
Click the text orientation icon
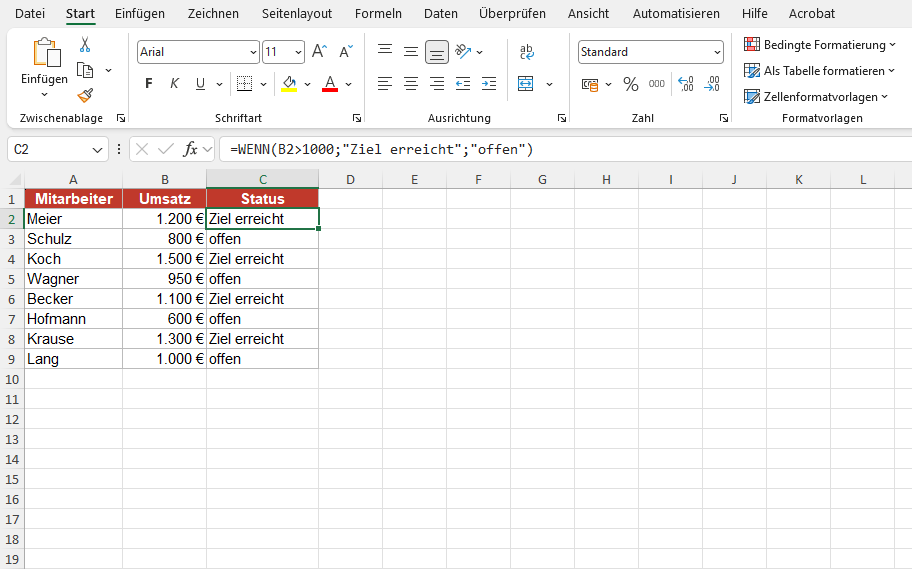(463, 52)
